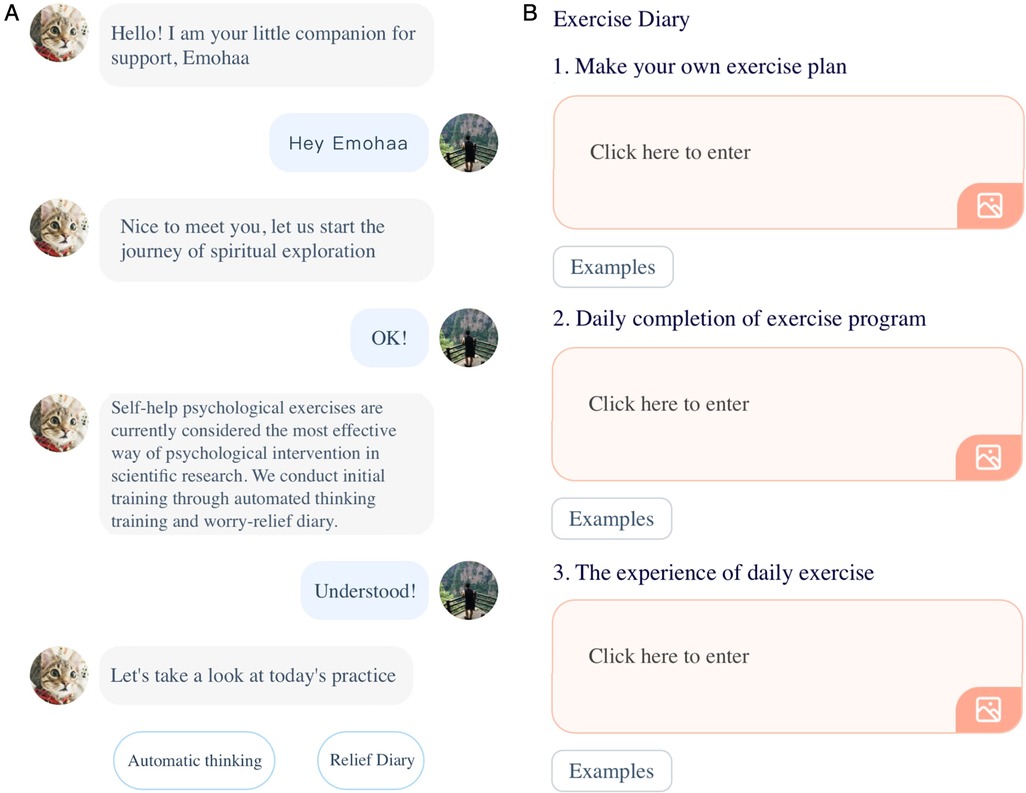Screen dimensions: 1026x793
Task: Open Examples under daily exercise experience
Action: coord(612,771)
